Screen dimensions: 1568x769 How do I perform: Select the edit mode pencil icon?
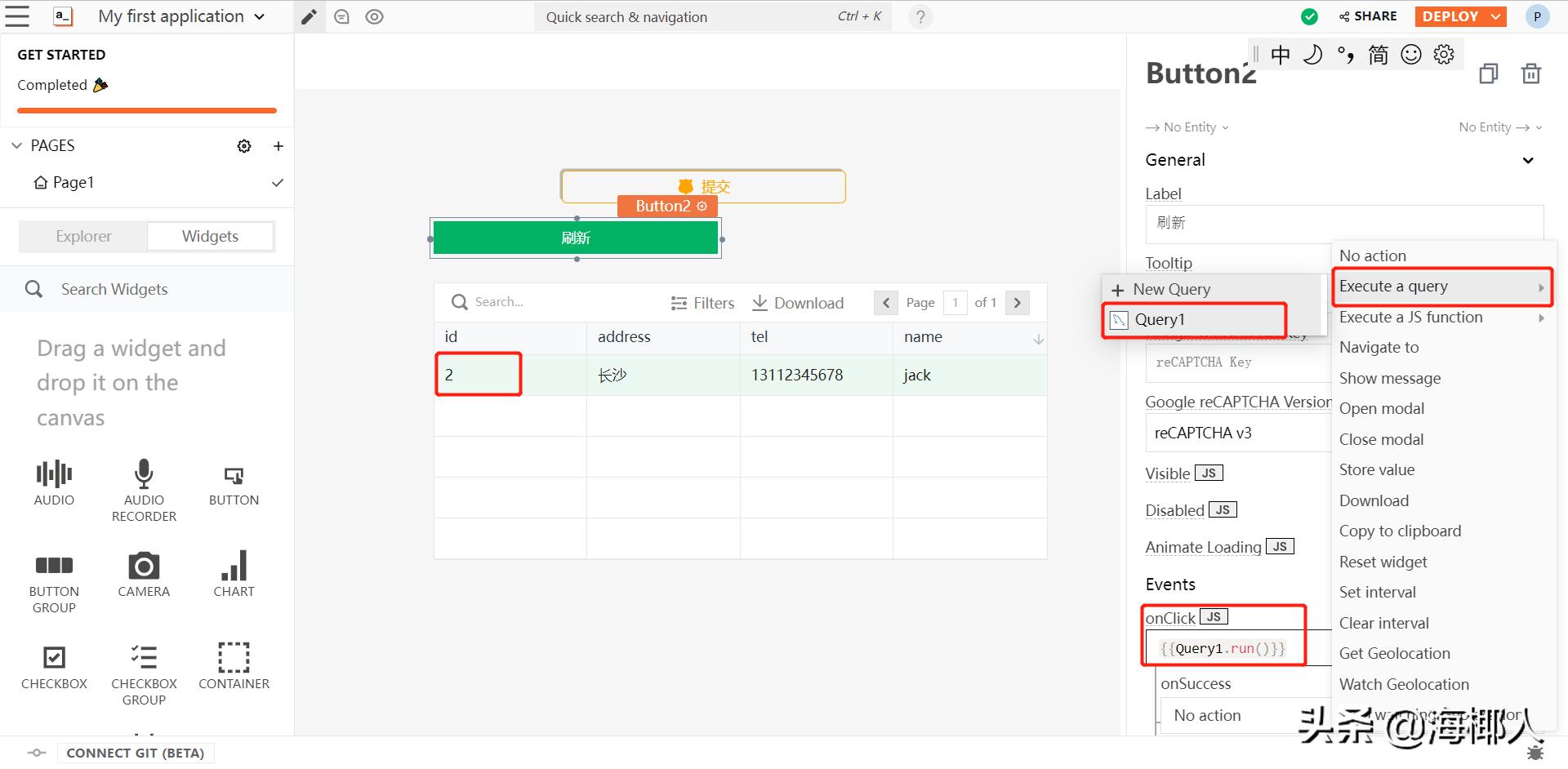[309, 16]
